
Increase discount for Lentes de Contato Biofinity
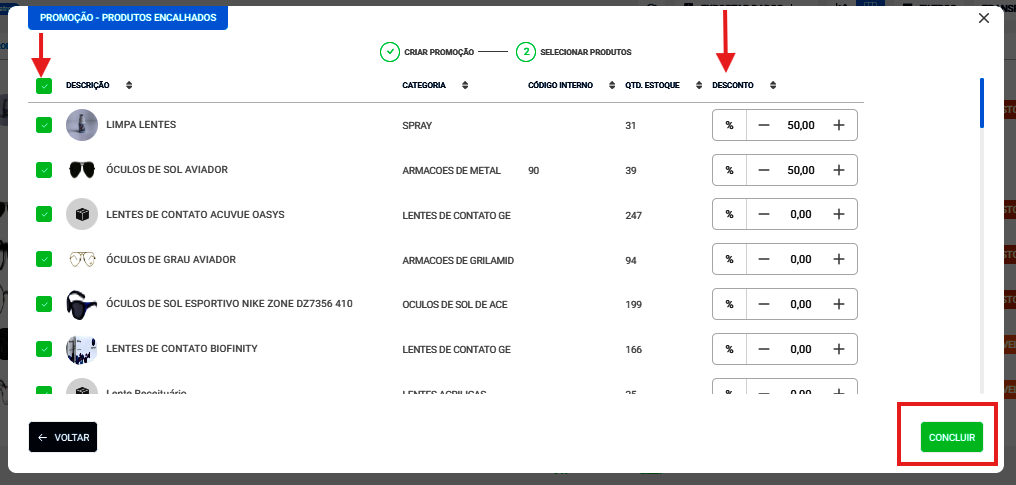coord(838,350)
